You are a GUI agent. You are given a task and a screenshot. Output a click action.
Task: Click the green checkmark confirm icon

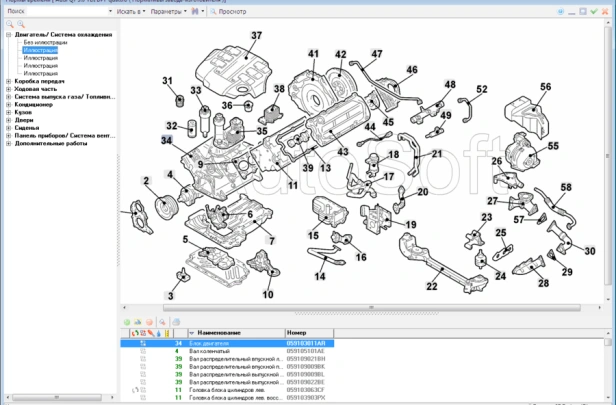point(594,11)
